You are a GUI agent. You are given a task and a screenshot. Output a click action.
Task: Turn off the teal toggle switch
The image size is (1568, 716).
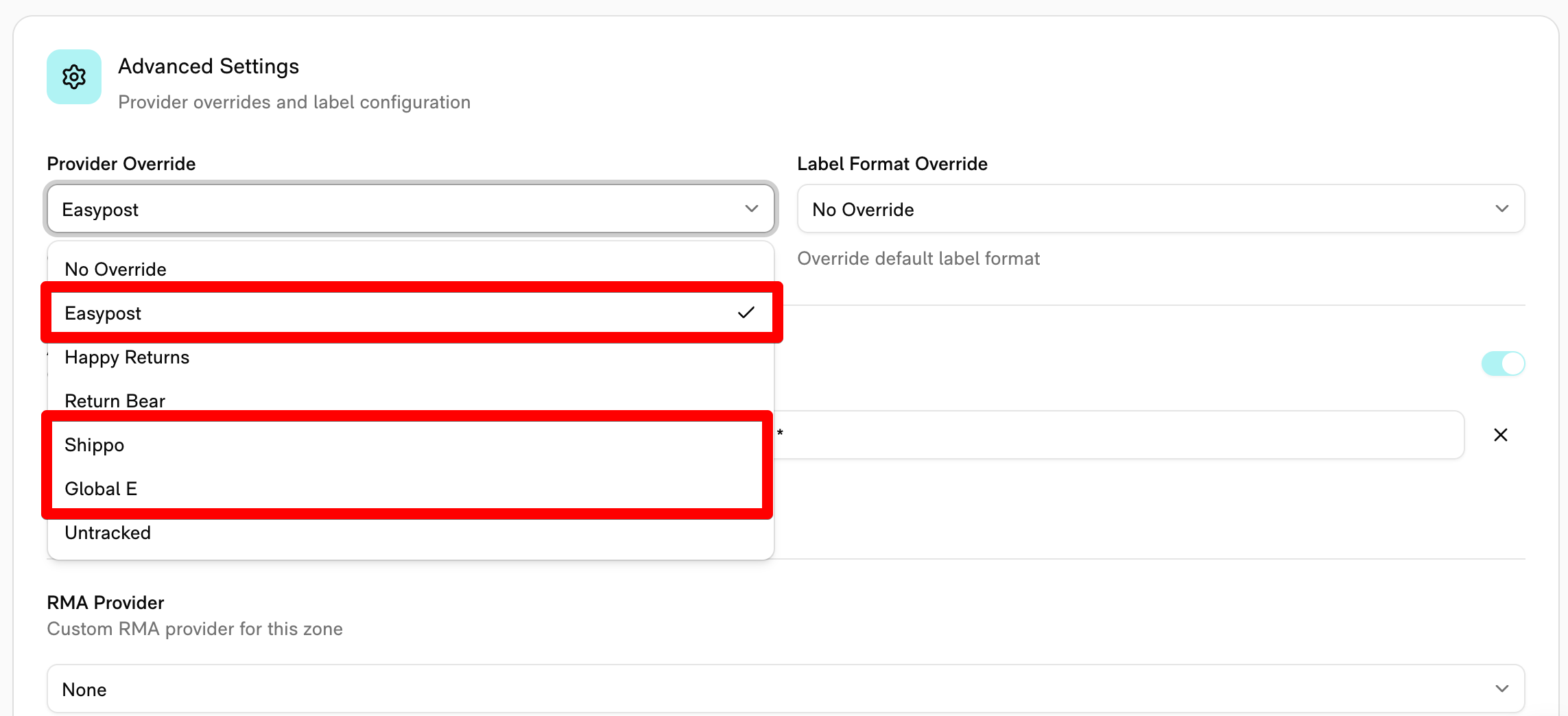tap(1503, 363)
